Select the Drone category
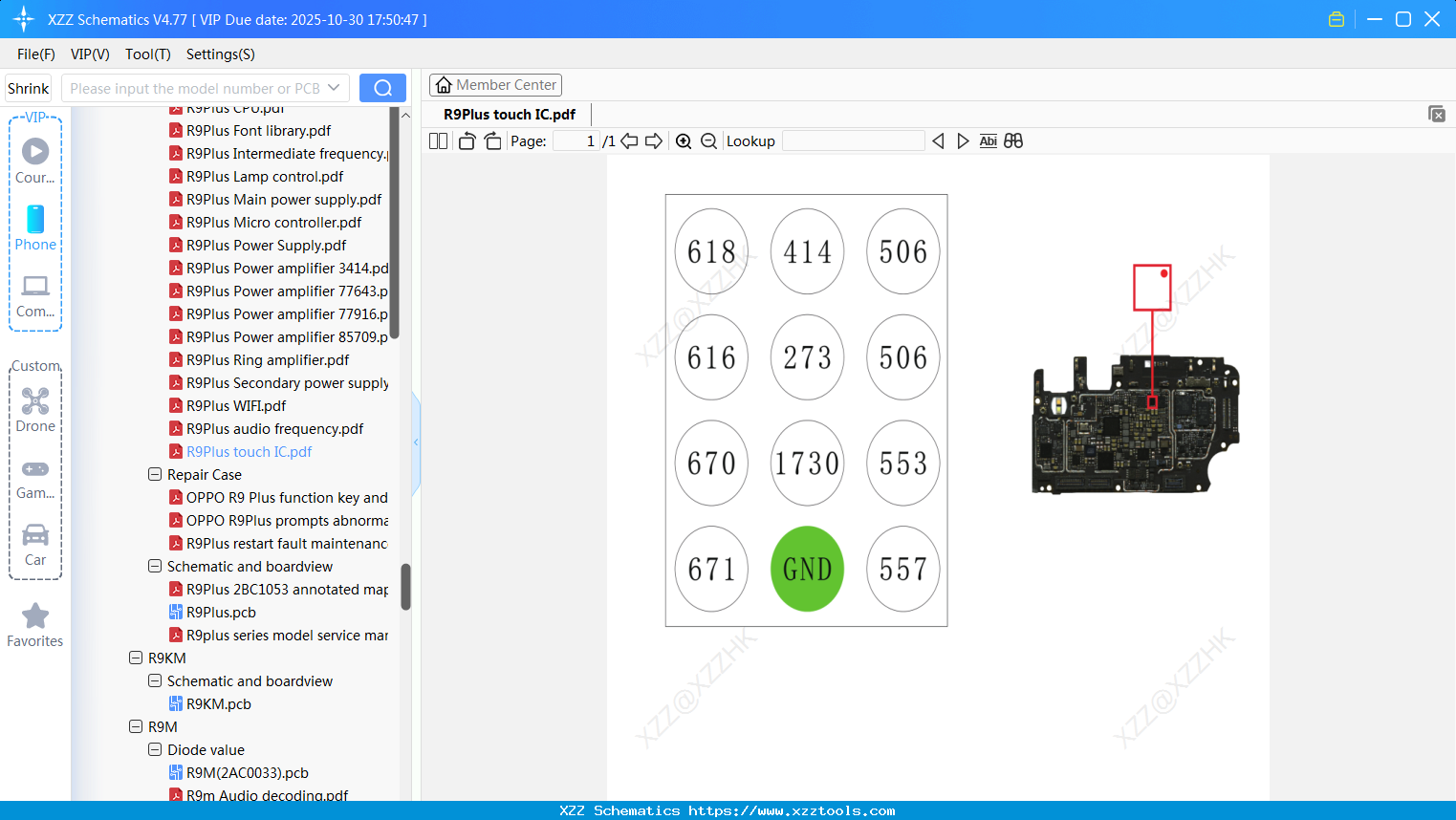Image resolution: width=1456 pixels, height=820 pixels. pos(35,410)
